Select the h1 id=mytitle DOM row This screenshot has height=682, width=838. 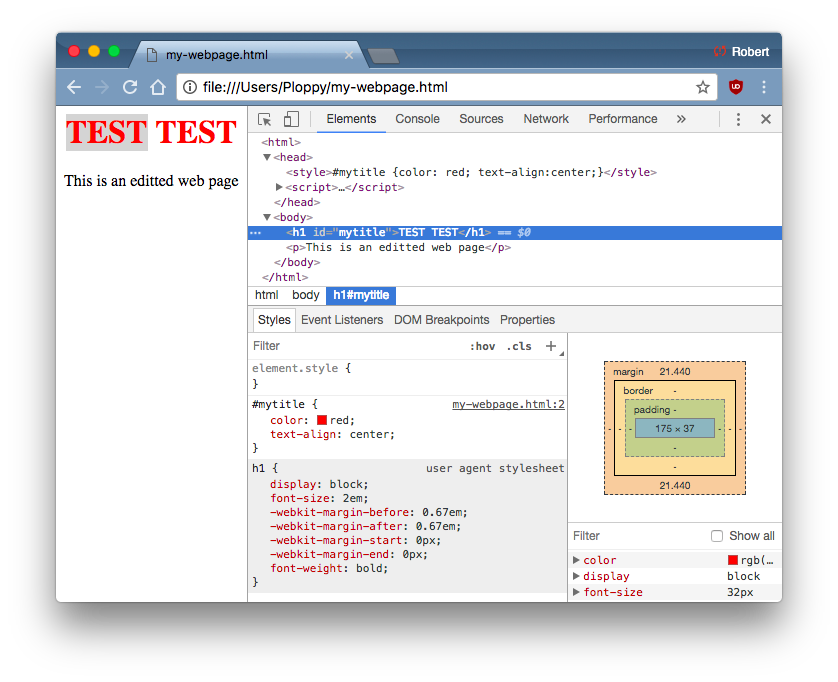[x=515, y=232]
